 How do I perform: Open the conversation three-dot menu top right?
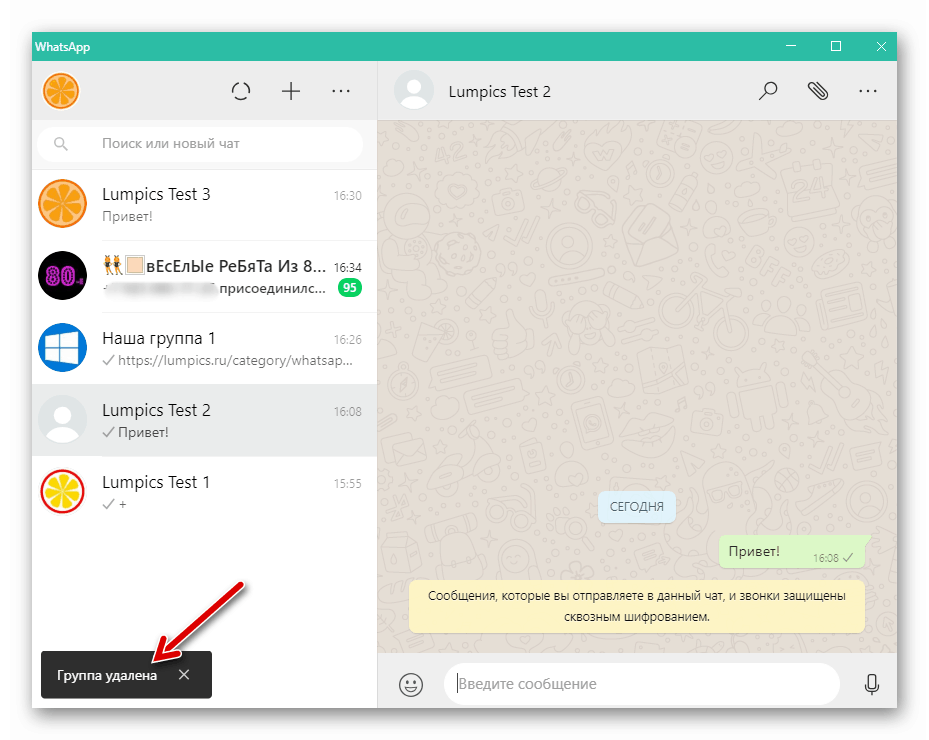pos(868,91)
